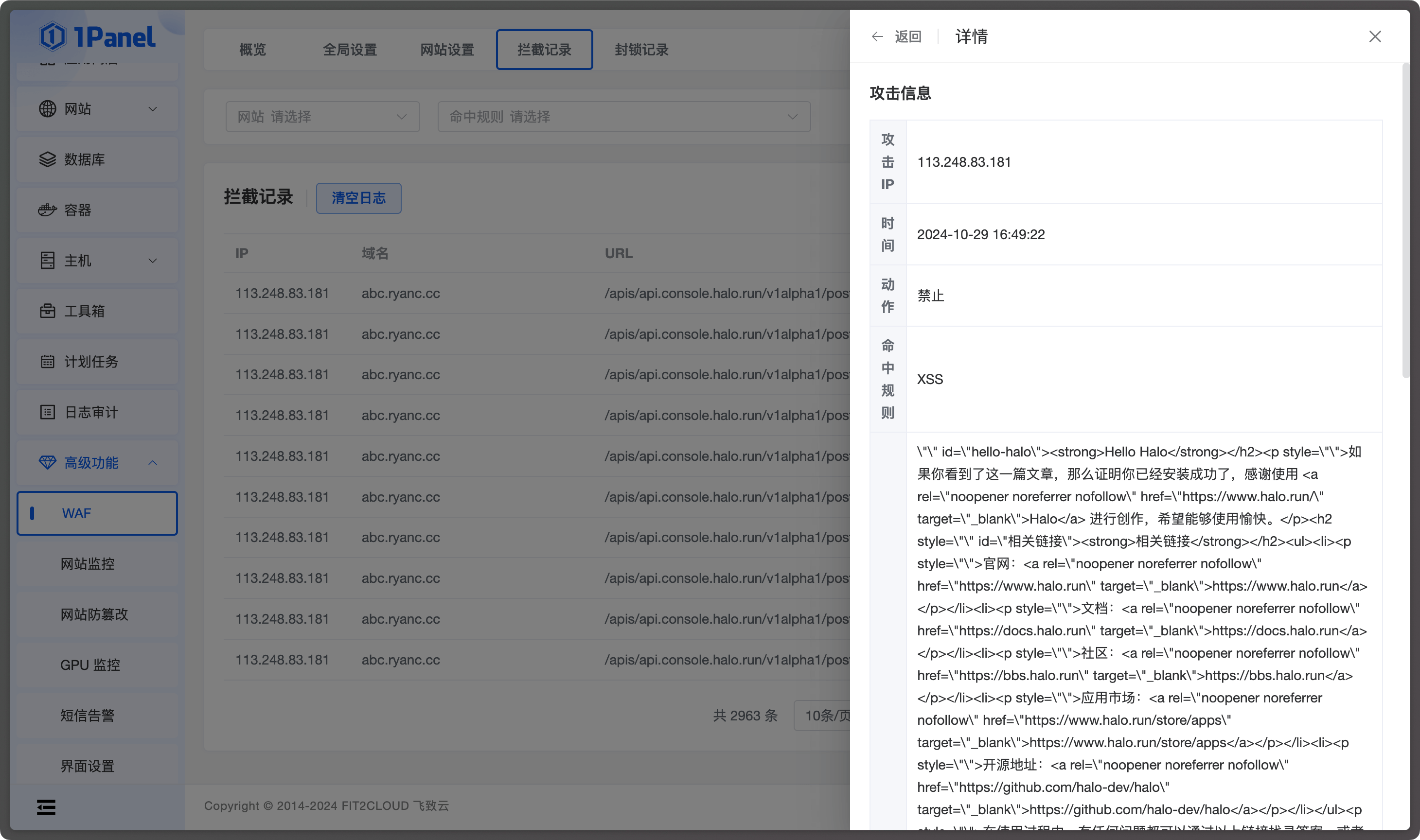Click the 清空日志 button
This screenshot has width=1420, height=840.
pyautogui.click(x=358, y=198)
